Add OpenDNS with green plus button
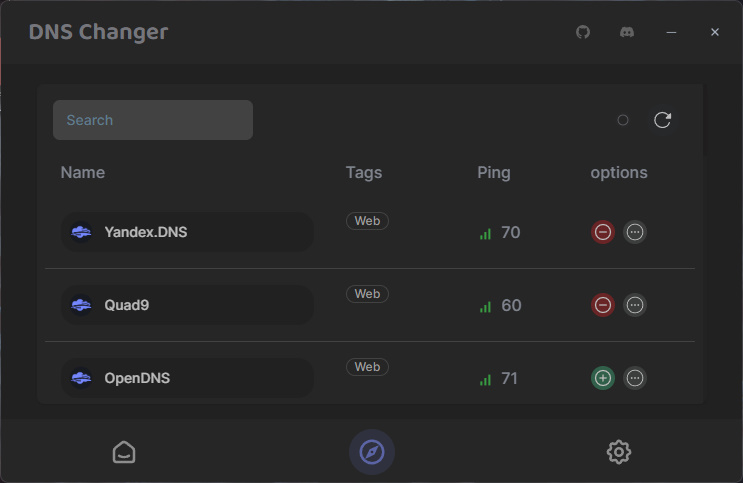 pos(603,378)
